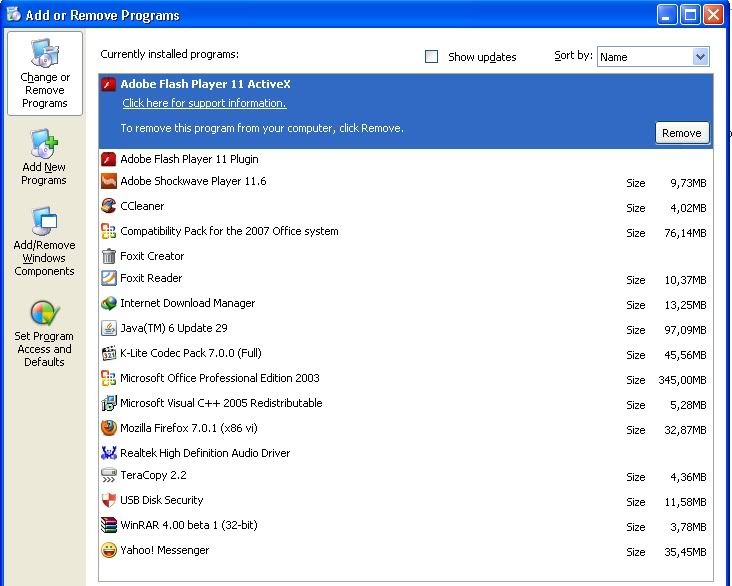This screenshot has width=732, height=586.
Task: Select the TeraCopy 2.2 list entry
Action: 153,475
